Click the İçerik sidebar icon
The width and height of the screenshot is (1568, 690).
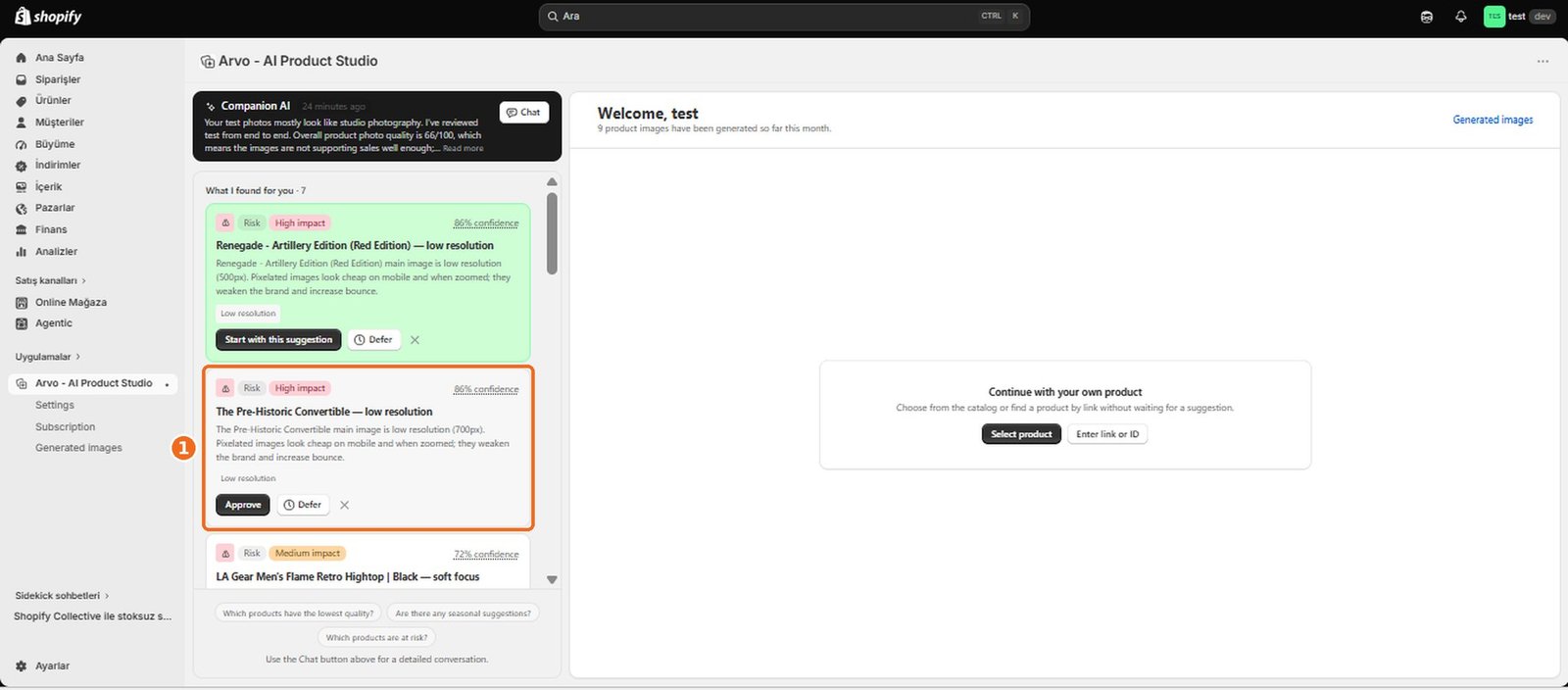22,186
